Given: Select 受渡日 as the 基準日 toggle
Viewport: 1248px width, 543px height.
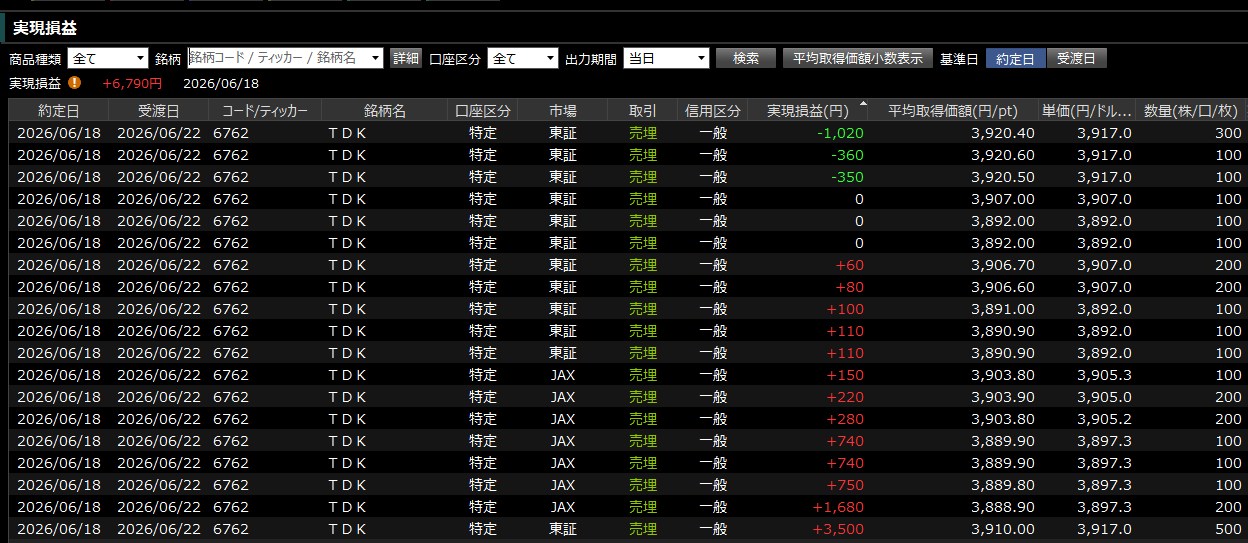Looking at the screenshot, I should coord(1077,58).
